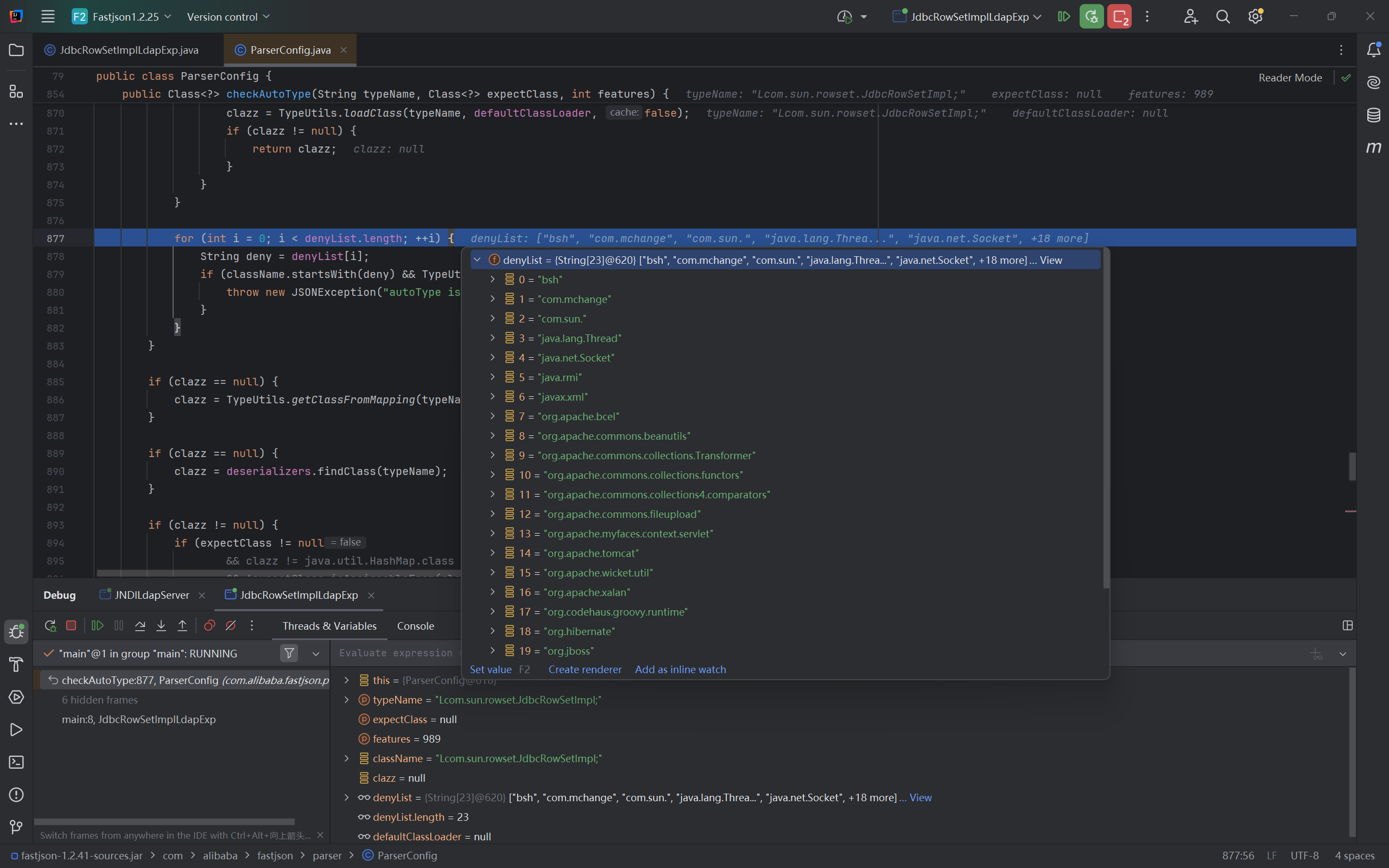Click Step Out in the Debug toolbar
Screen dimensions: 1389x868
(x=182, y=626)
